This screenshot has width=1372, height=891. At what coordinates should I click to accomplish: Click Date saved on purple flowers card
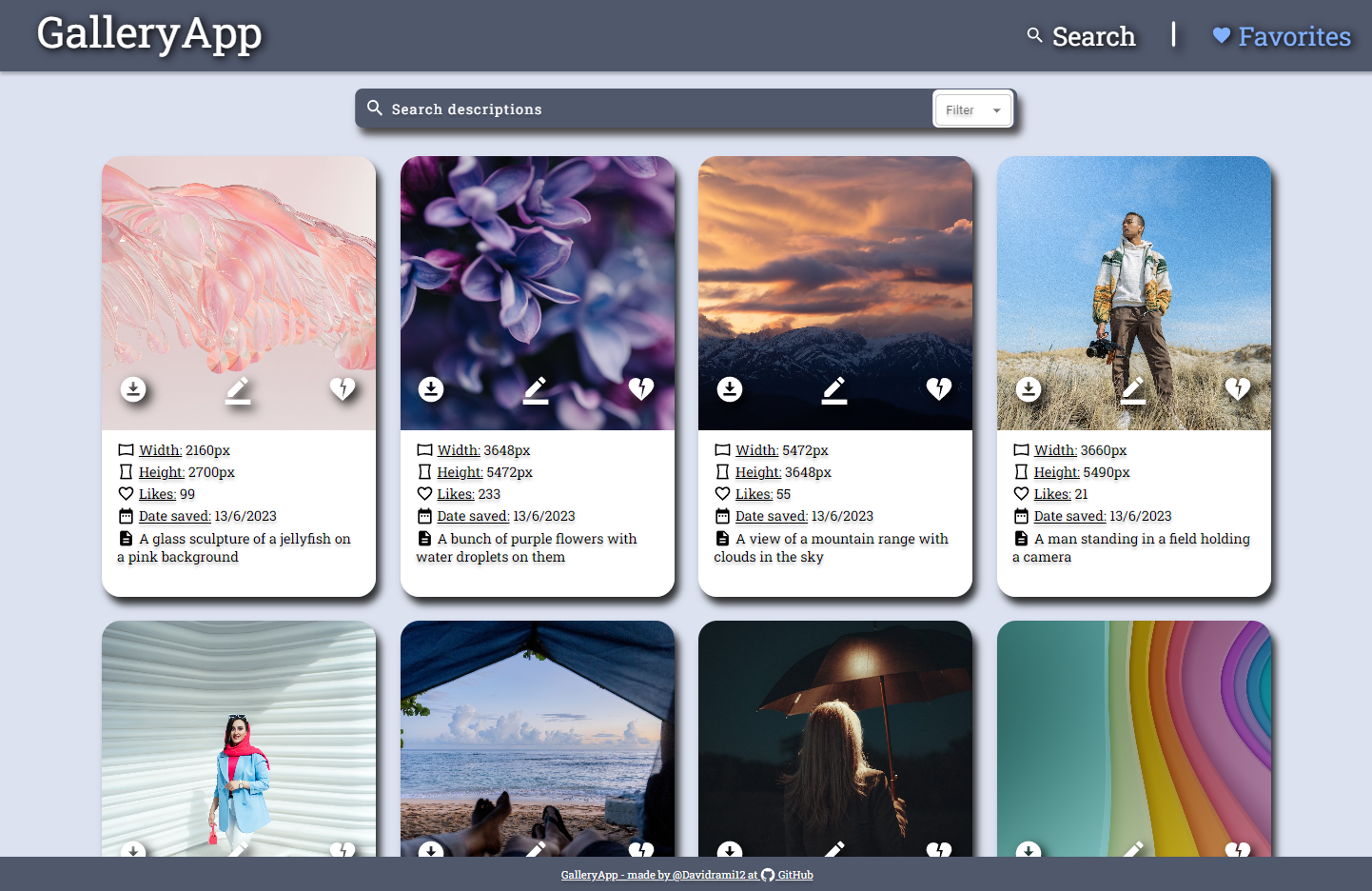pos(506,516)
